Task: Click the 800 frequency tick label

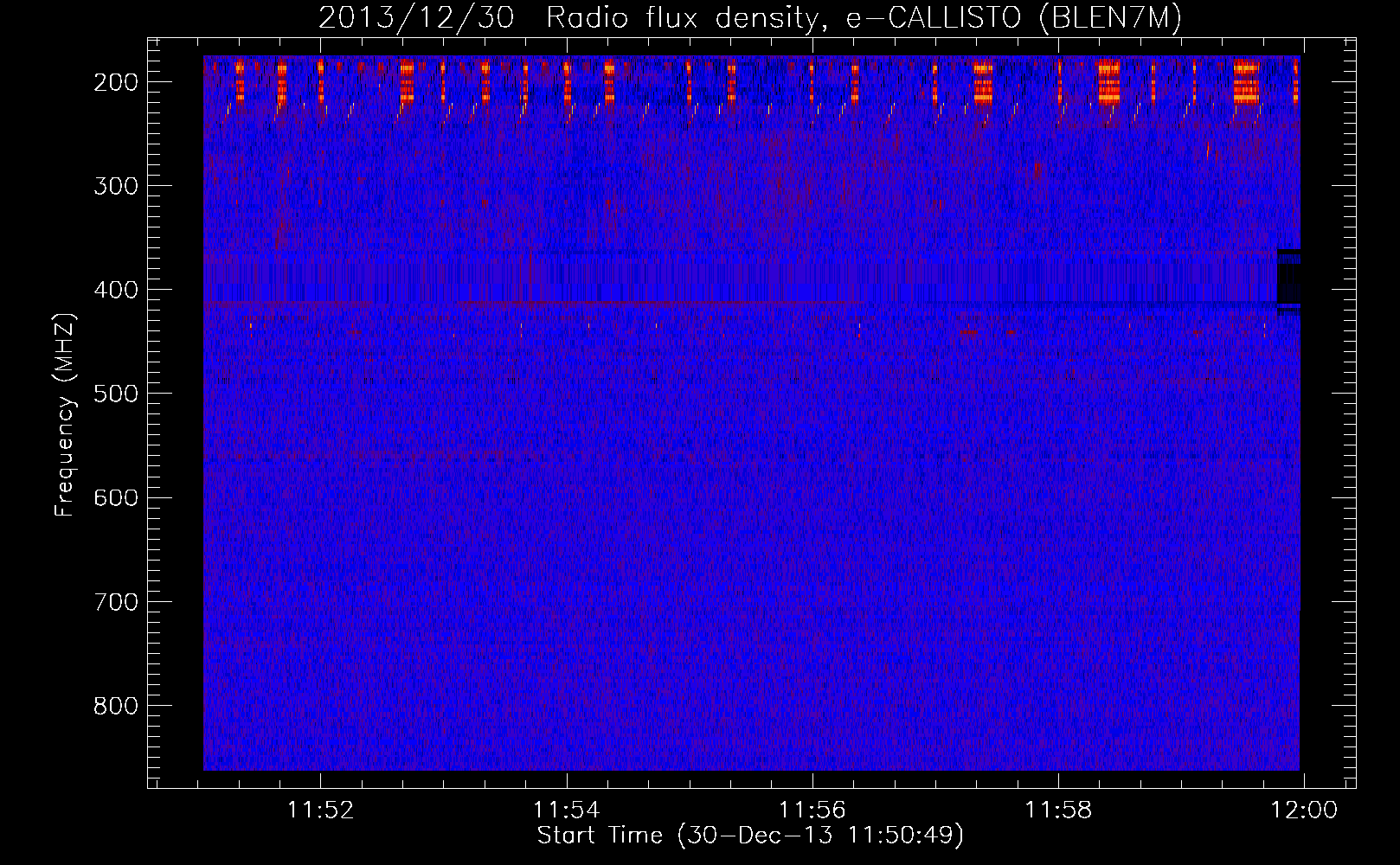Action: click(x=115, y=706)
